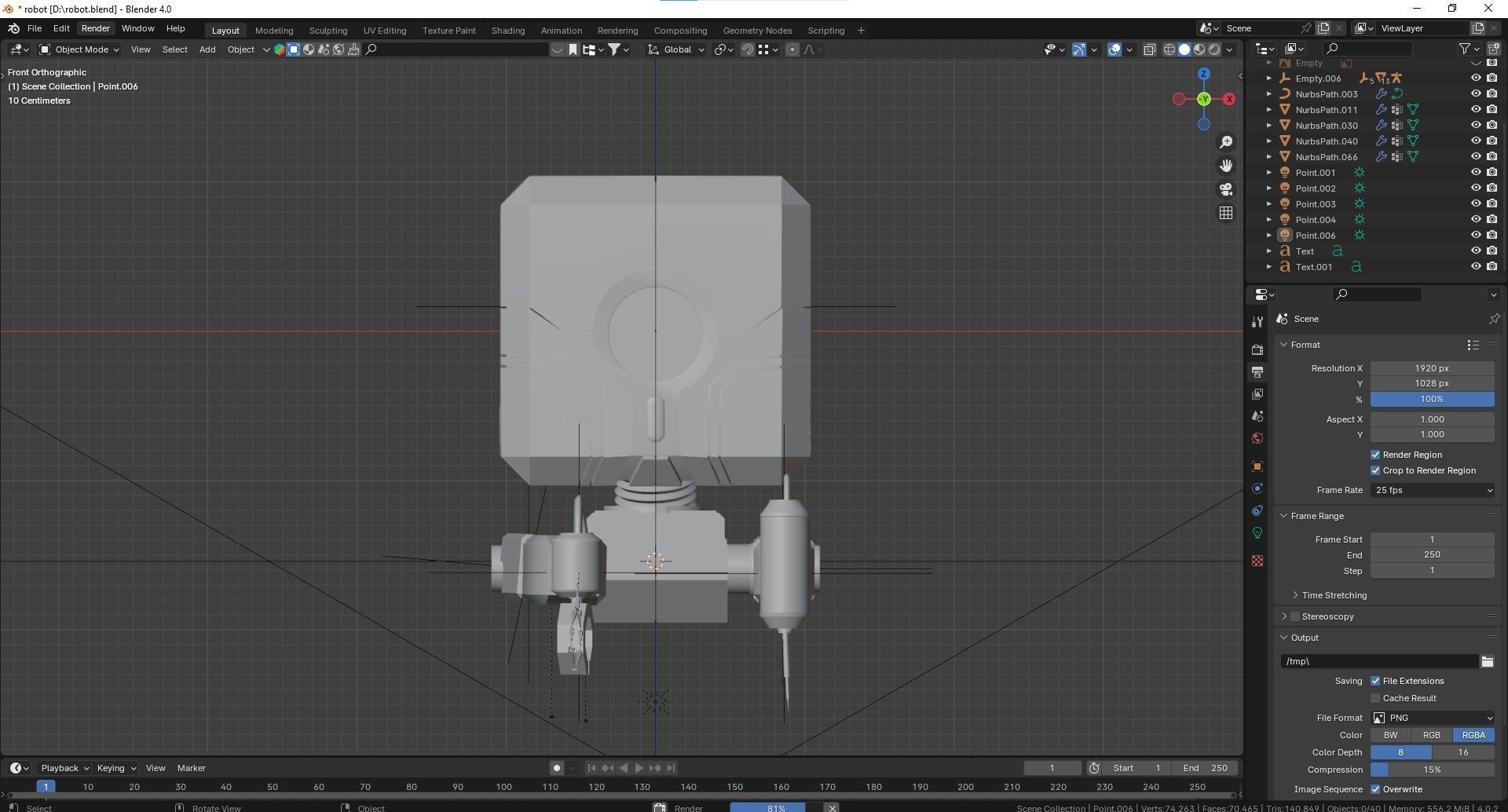The width and height of the screenshot is (1508, 812).
Task: Click the zoom in/out viewport gizmo
Action: (1226, 142)
